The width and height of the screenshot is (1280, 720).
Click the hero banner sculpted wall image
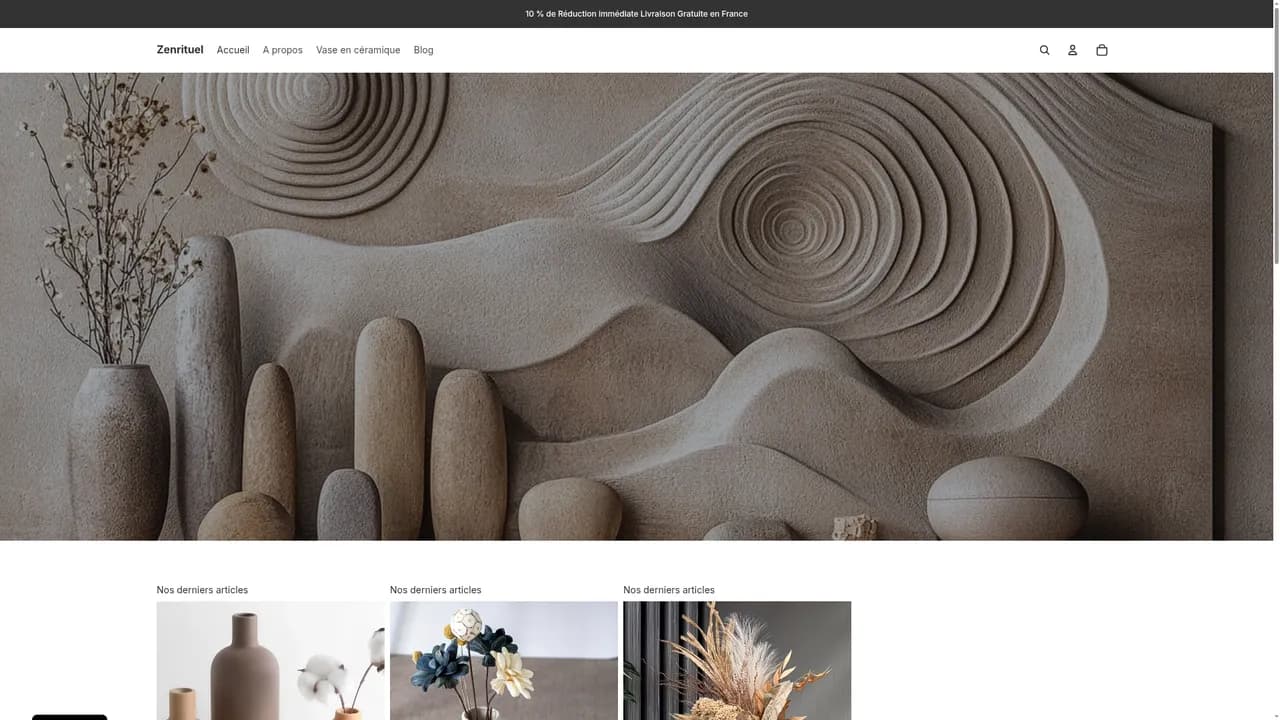[x=636, y=306]
